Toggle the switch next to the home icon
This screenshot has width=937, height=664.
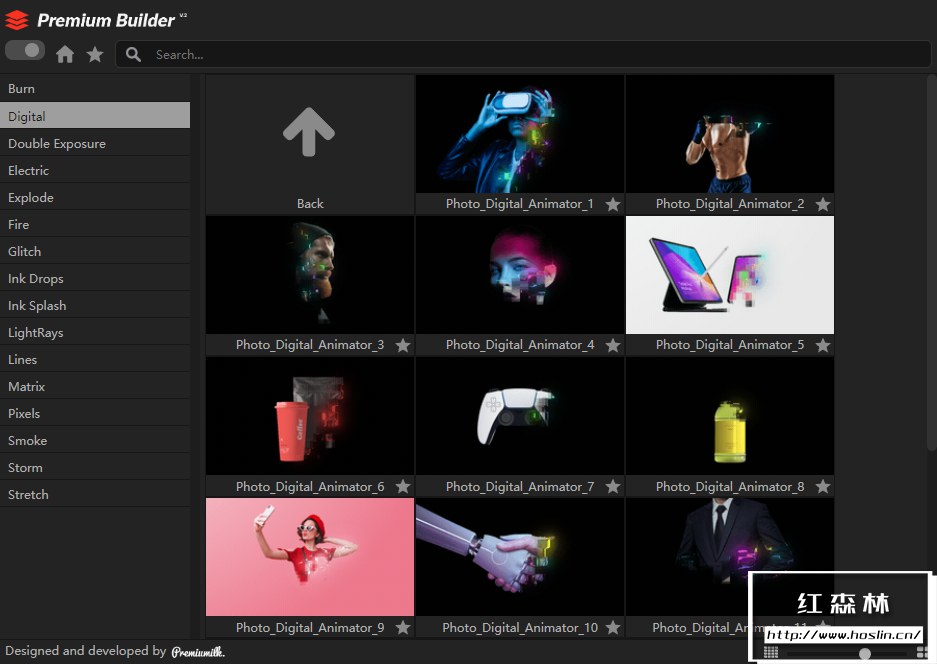[x=25, y=50]
